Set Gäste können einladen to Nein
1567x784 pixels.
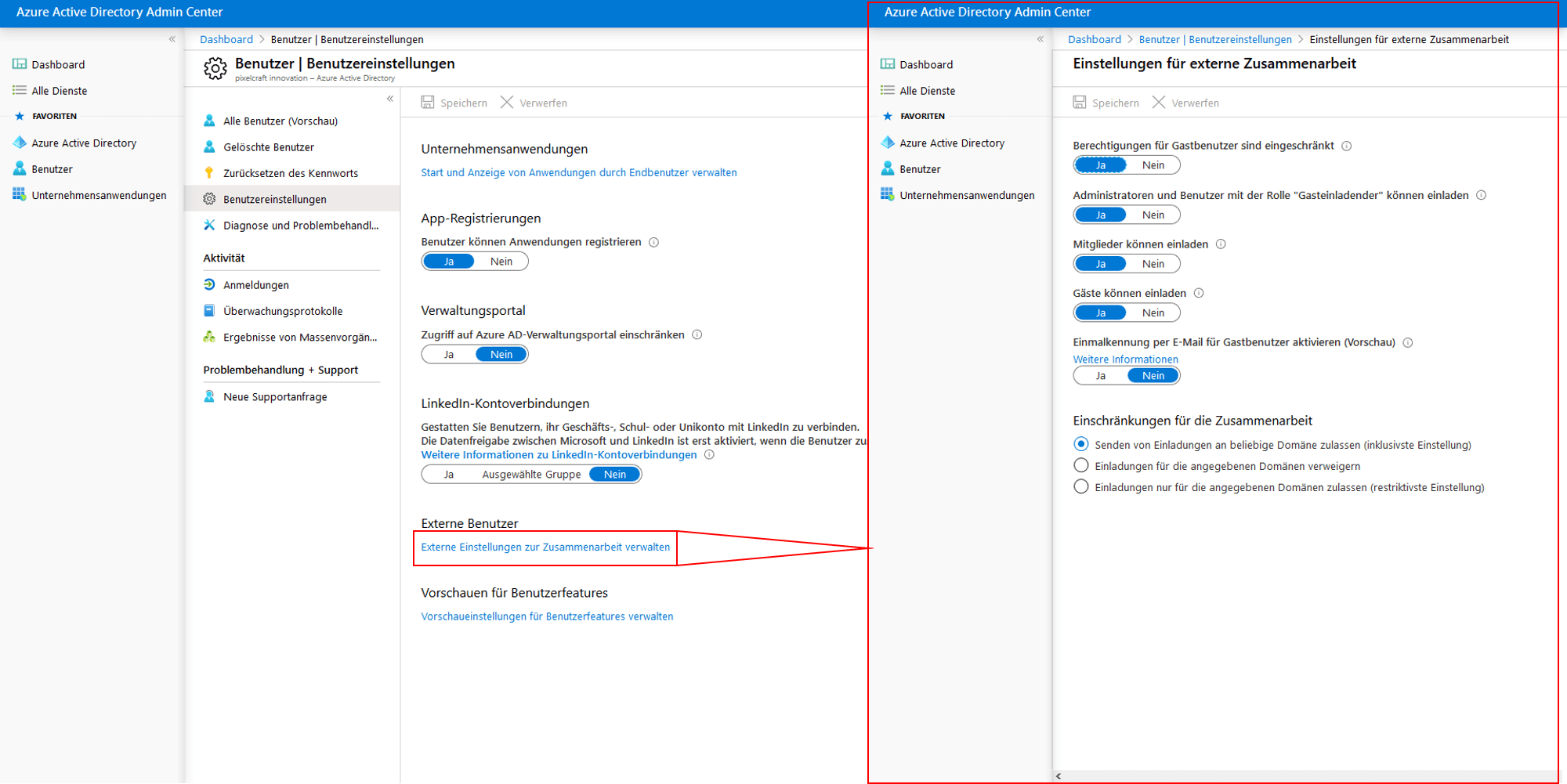tap(1153, 313)
